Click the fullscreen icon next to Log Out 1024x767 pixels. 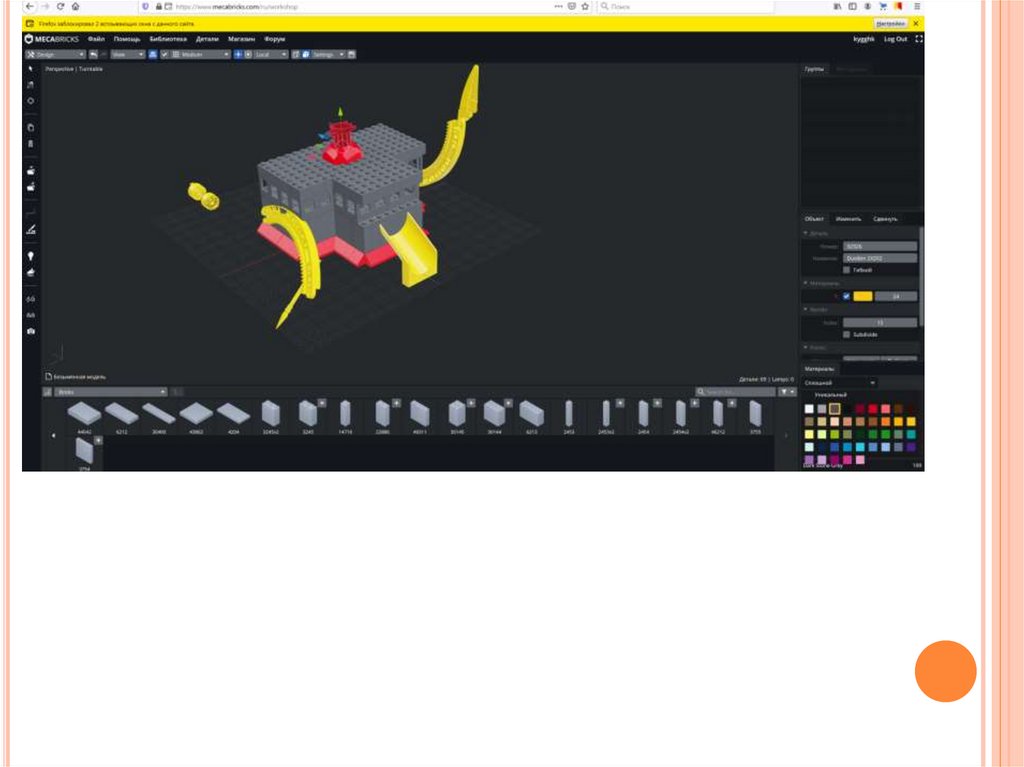[919, 39]
